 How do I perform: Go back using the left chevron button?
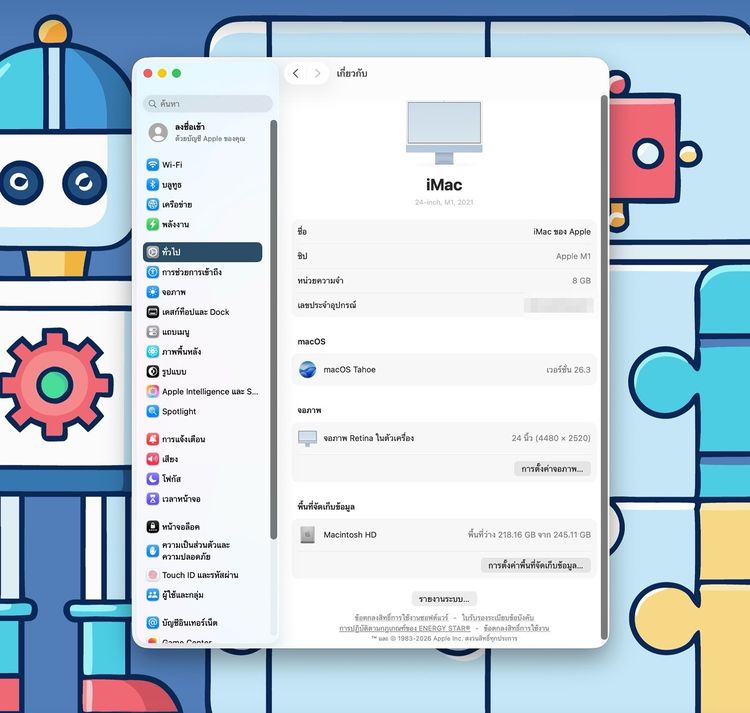295,74
